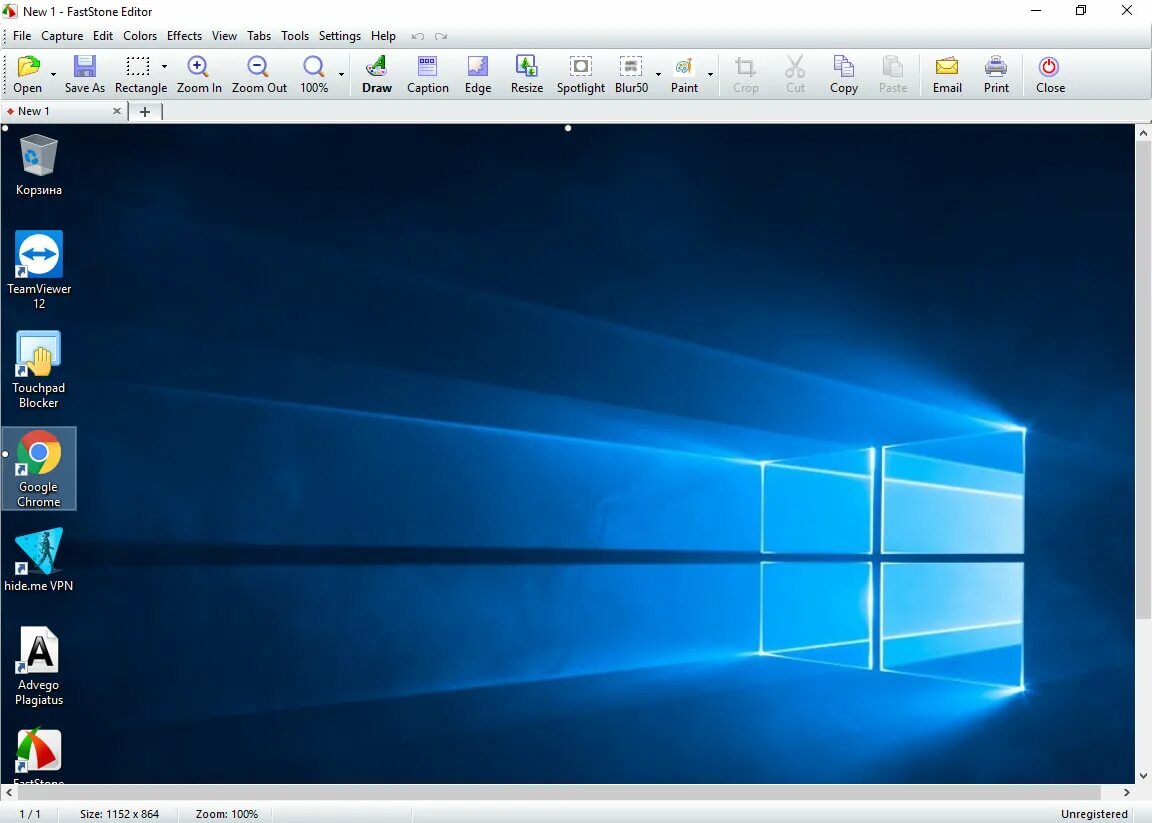Click the Zoom: 100% status text
Viewport: 1152px width, 823px height.
[x=226, y=813]
